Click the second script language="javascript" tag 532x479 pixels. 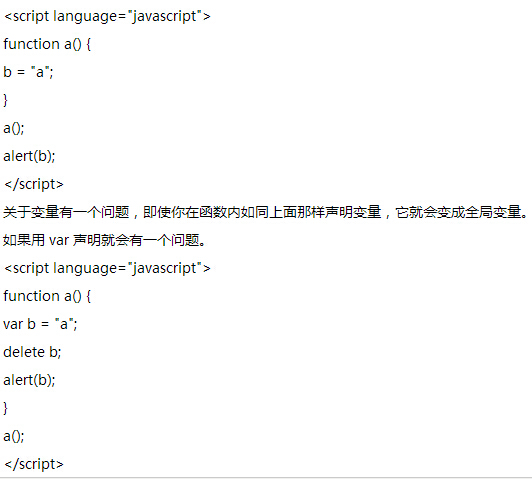(107, 268)
